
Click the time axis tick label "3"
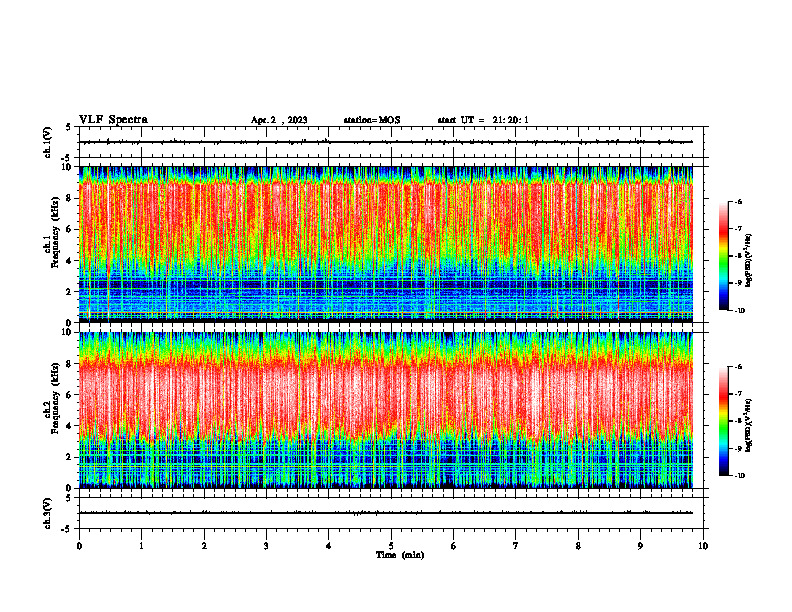[266, 546]
